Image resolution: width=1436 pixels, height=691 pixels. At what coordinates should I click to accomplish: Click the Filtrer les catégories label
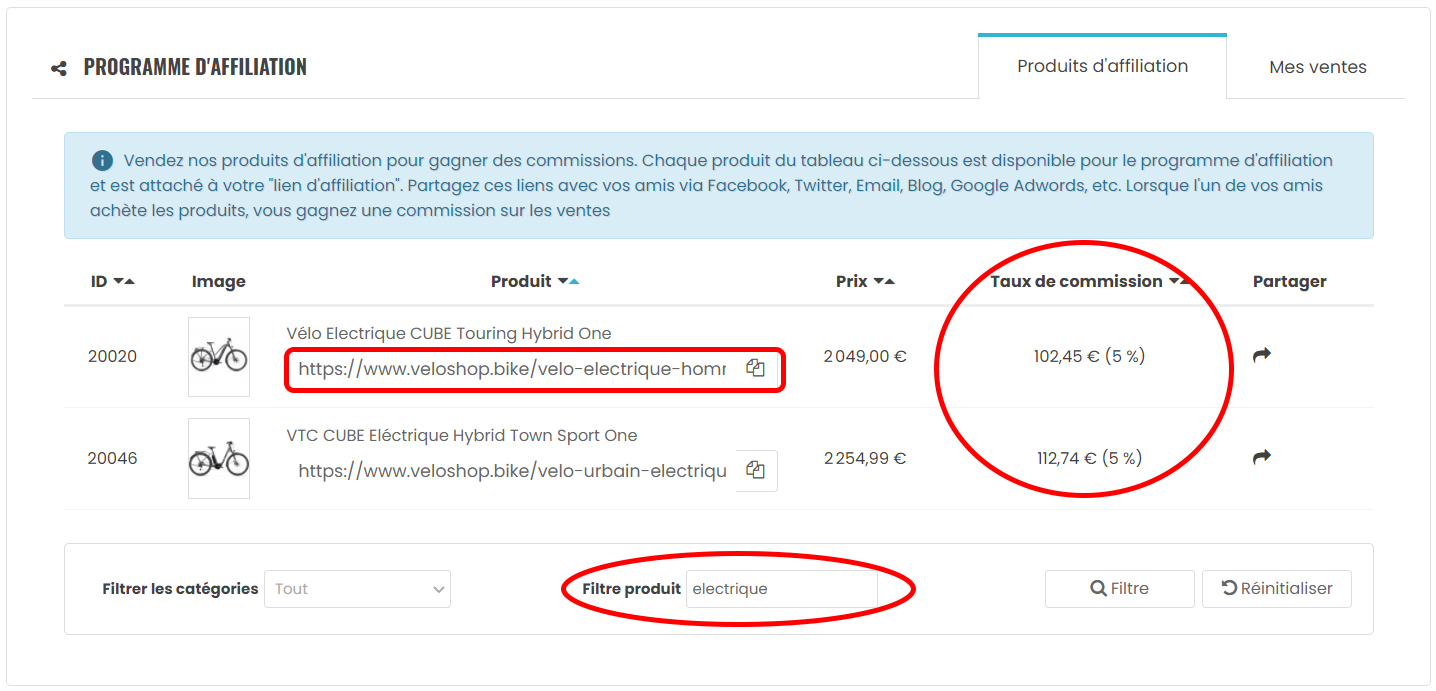coord(180,589)
